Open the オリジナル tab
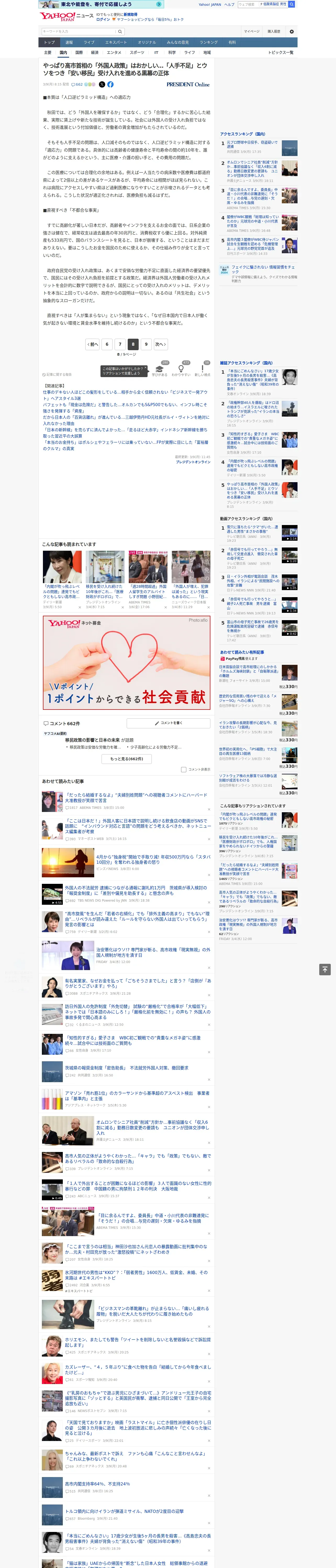This screenshot has width=336, height=1568. (147, 43)
